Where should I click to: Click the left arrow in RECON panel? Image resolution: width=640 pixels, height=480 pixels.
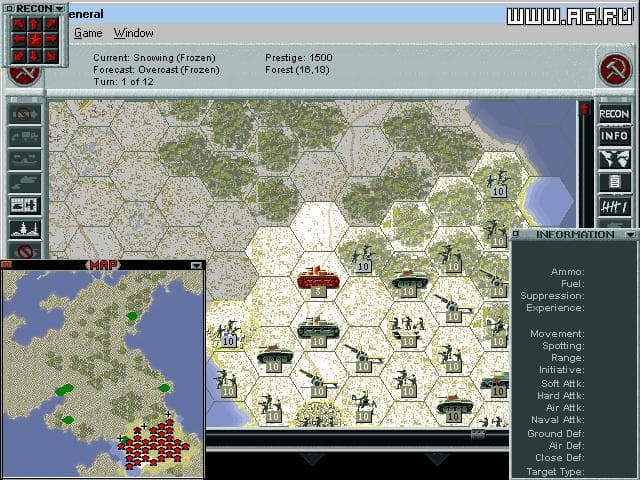tap(19, 40)
